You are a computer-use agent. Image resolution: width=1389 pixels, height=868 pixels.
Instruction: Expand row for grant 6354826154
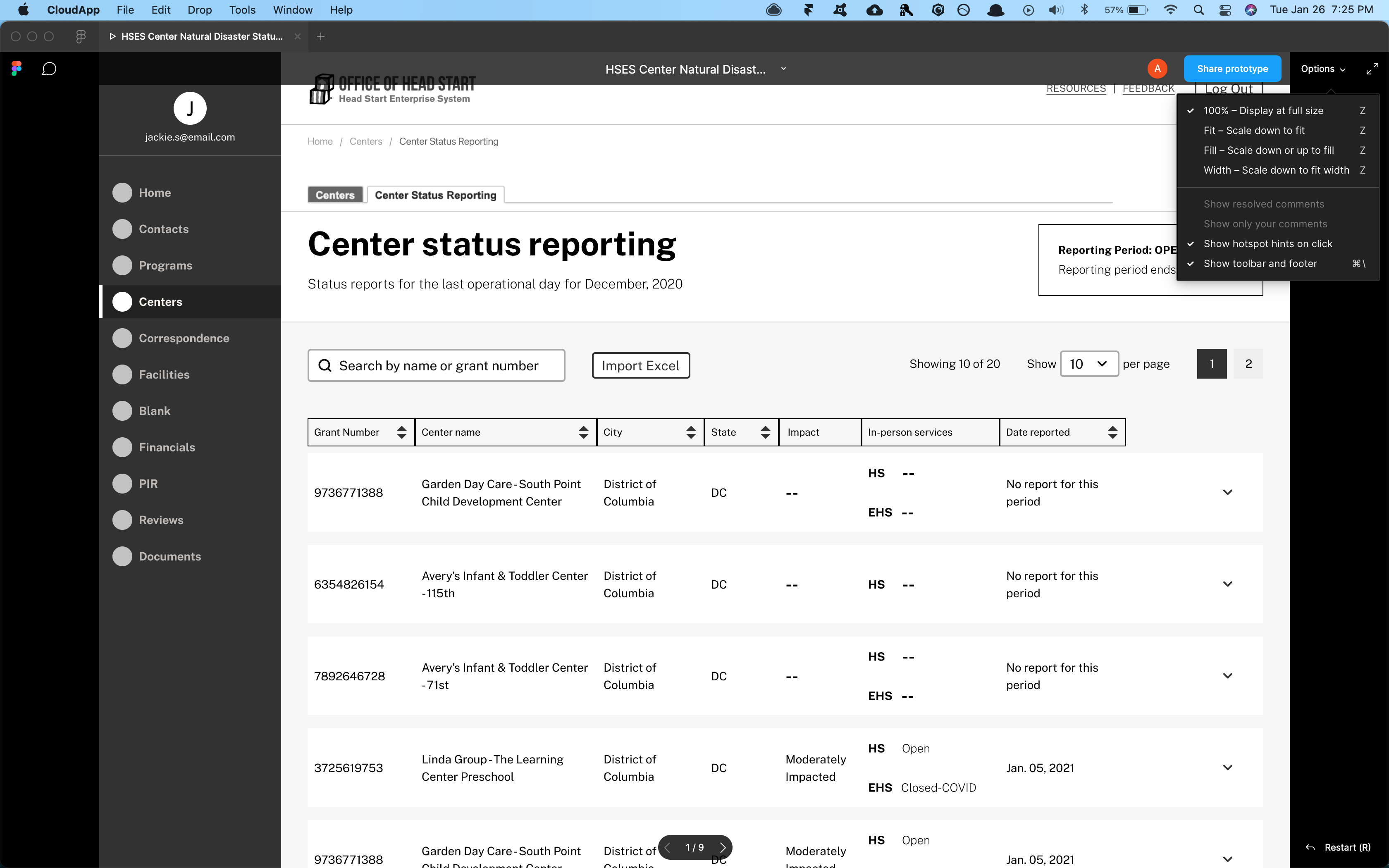1227,584
